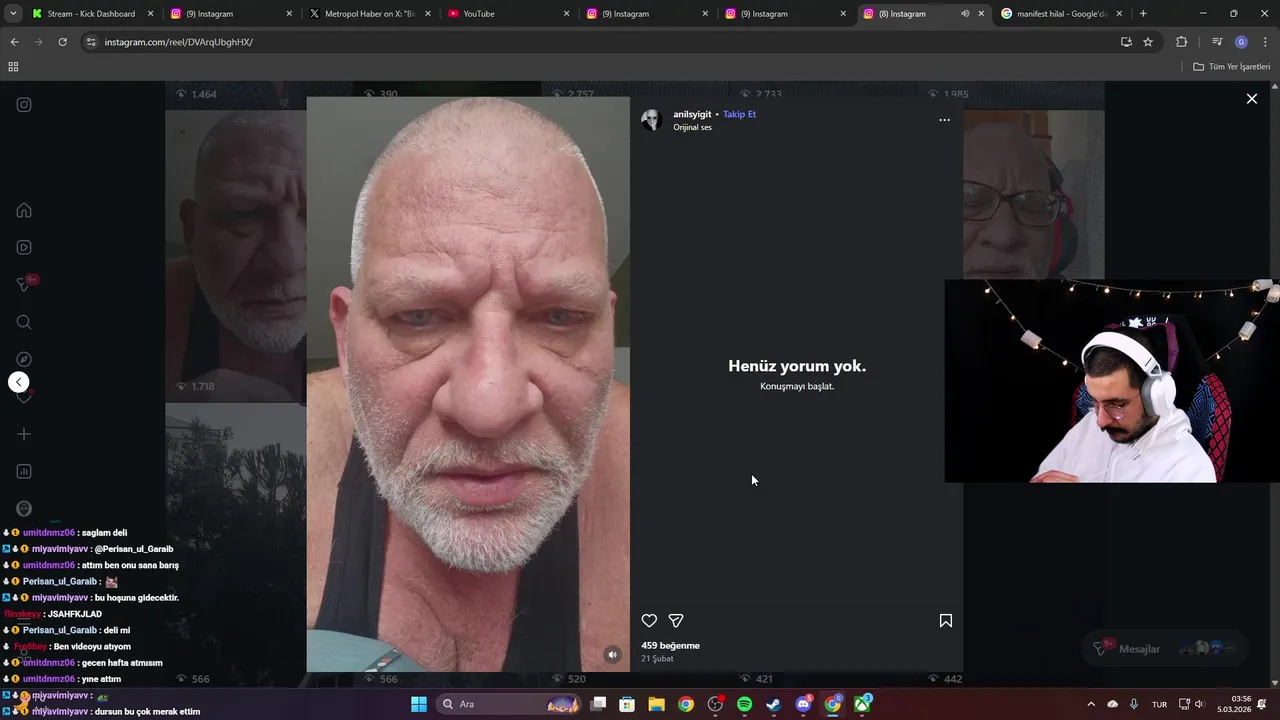
Task: Open the Orijinal ses audio link
Action: 692,128
